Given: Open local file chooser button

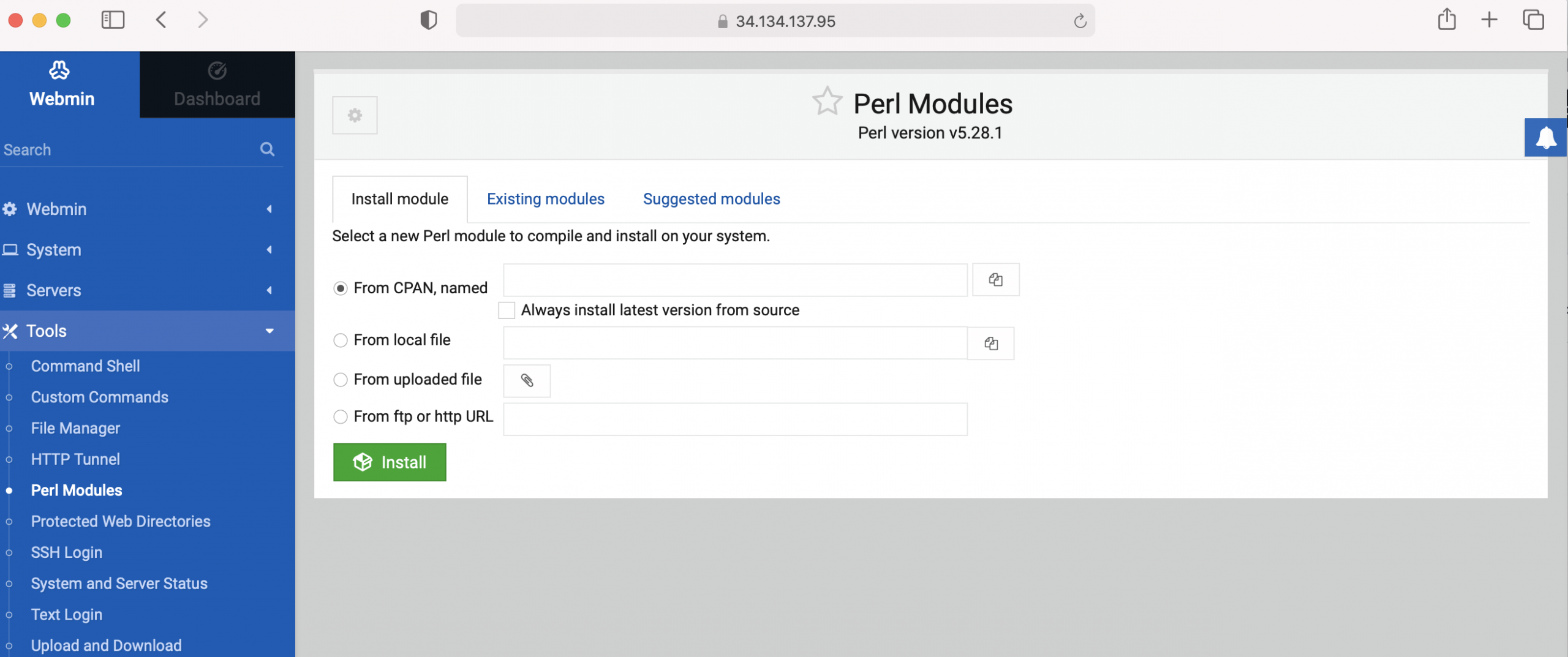Looking at the screenshot, I should coord(991,344).
